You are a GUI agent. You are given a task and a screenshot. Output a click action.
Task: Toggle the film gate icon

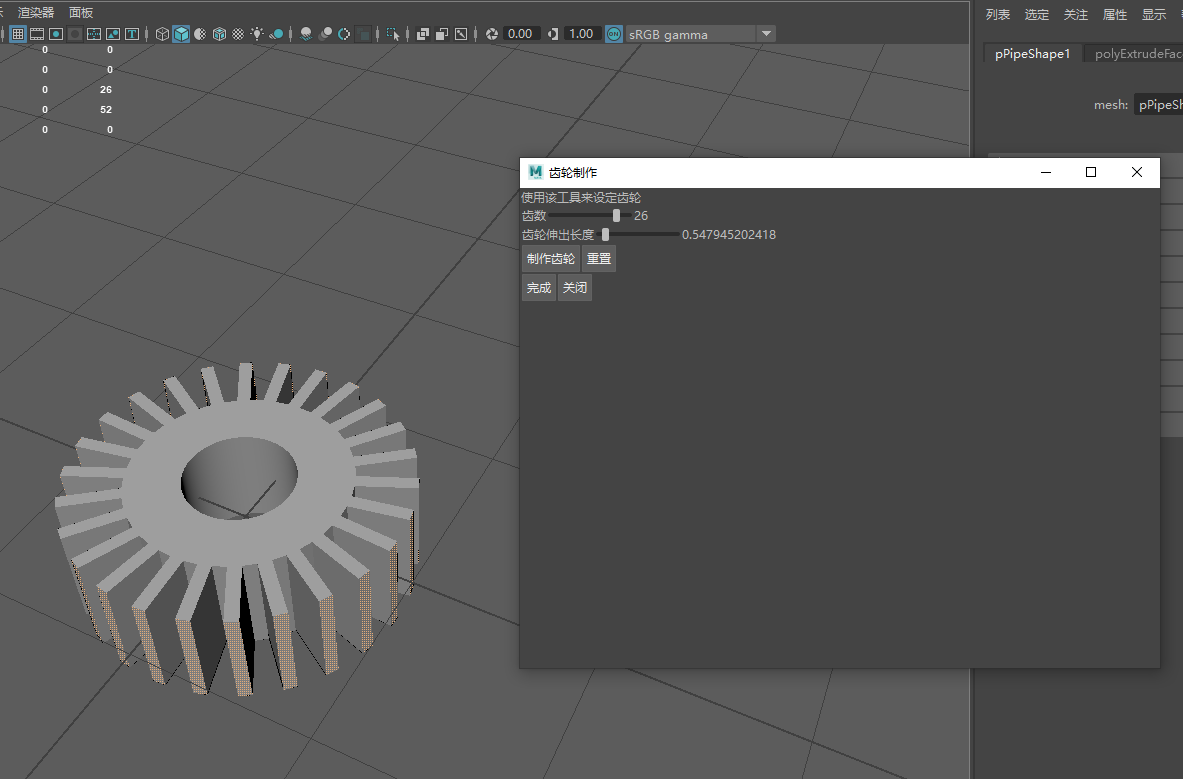37,34
